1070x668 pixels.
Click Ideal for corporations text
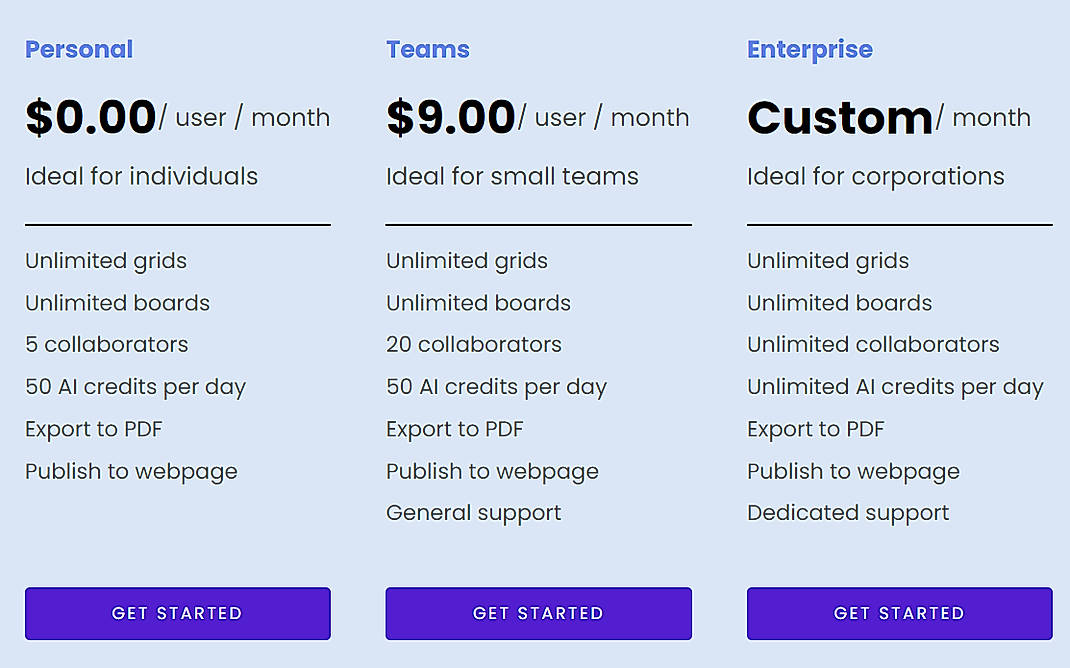pos(875,176)
